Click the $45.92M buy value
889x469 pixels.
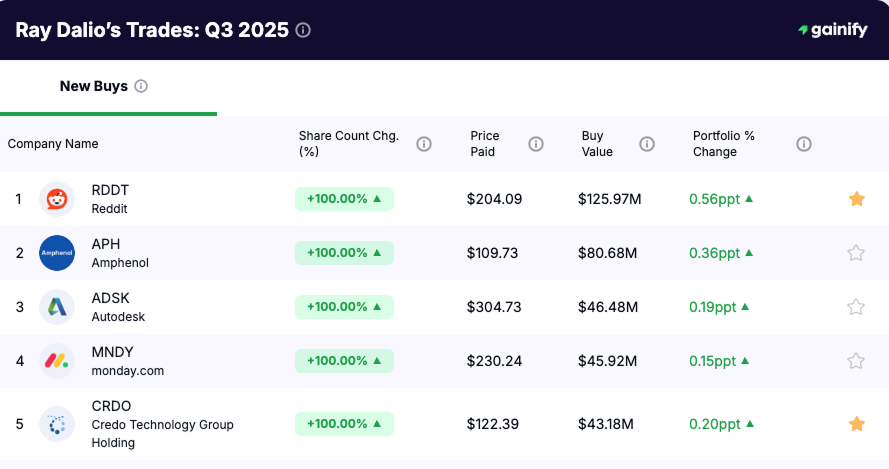tap(607, 361)
